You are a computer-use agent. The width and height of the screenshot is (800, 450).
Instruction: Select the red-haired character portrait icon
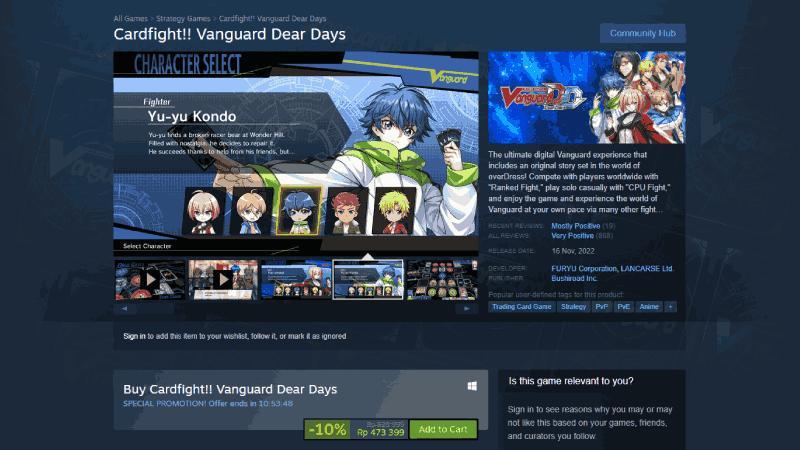(x=346, y=211)
